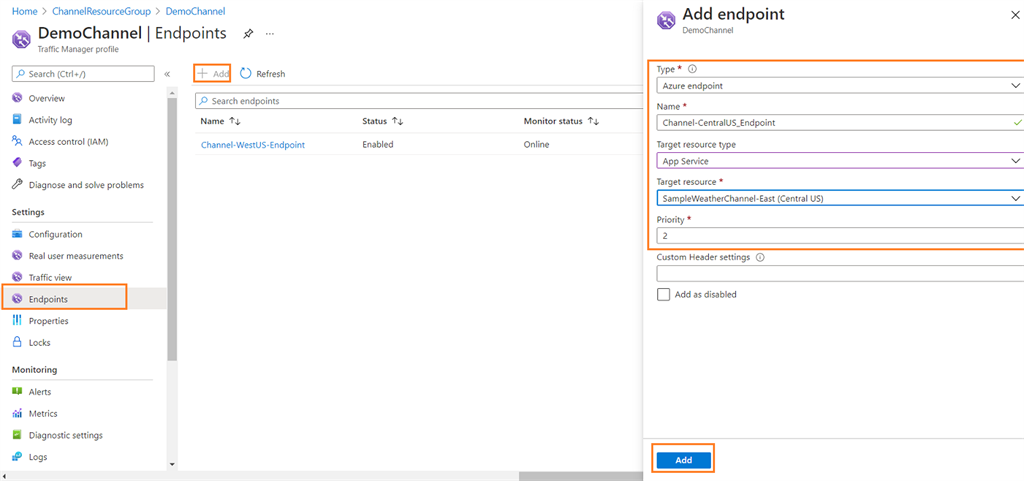The width and height of the screenshot is (1024, 481).
Task: Click the Properties icon
Action: pyautogui.click(x=18, y=320)
